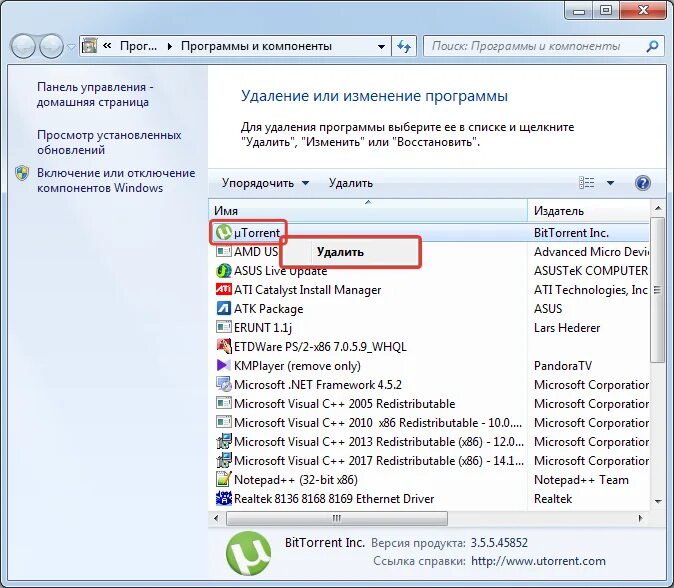
Task: Click the Notepad++ Team publisher cell
Action: pos(581,480)
